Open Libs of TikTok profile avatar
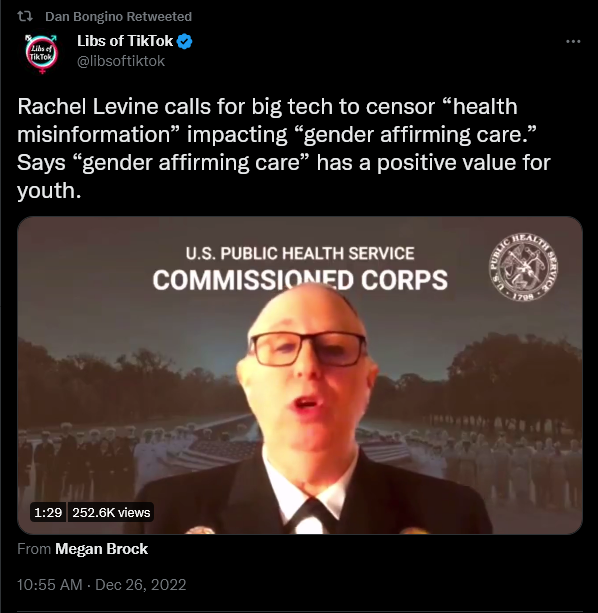 coord(41,54)
